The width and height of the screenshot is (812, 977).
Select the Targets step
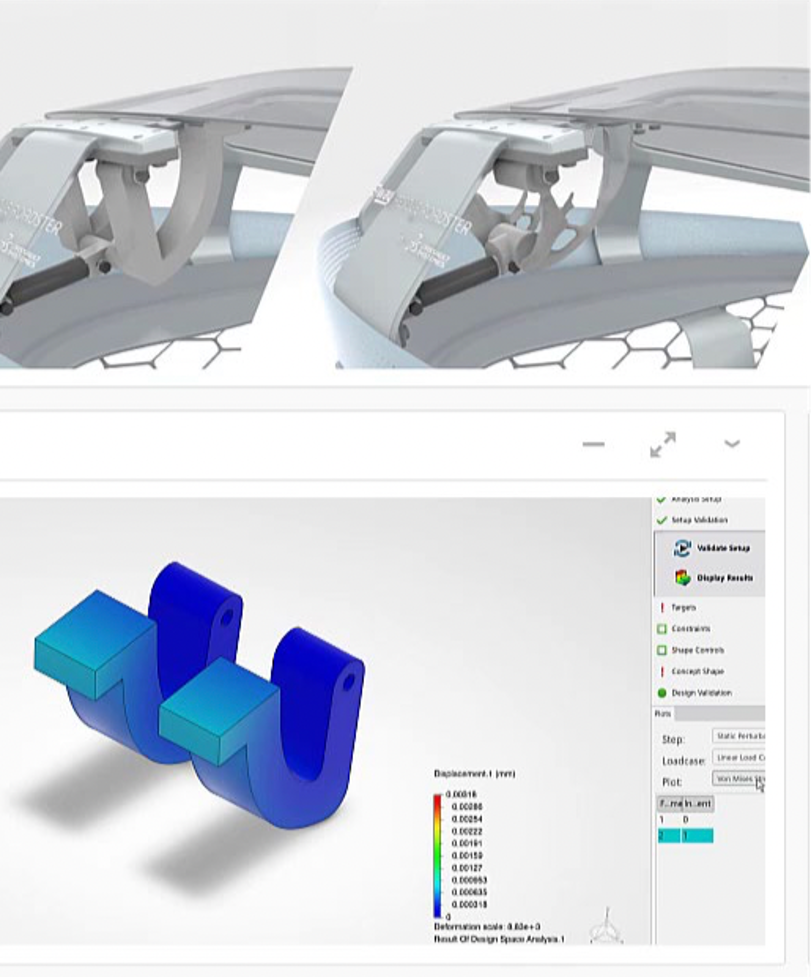(684, 608)
